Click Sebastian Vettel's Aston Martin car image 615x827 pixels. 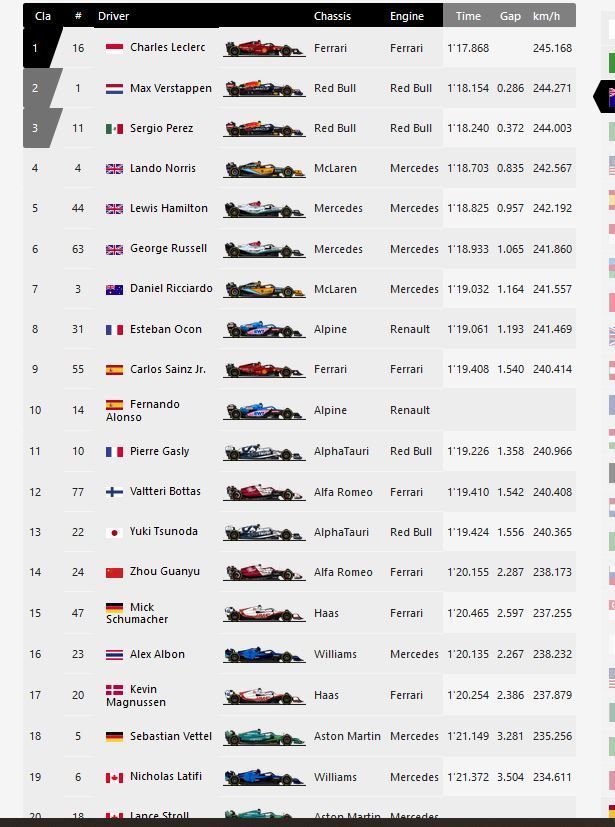pyautogui.click(x=263, y=737)
